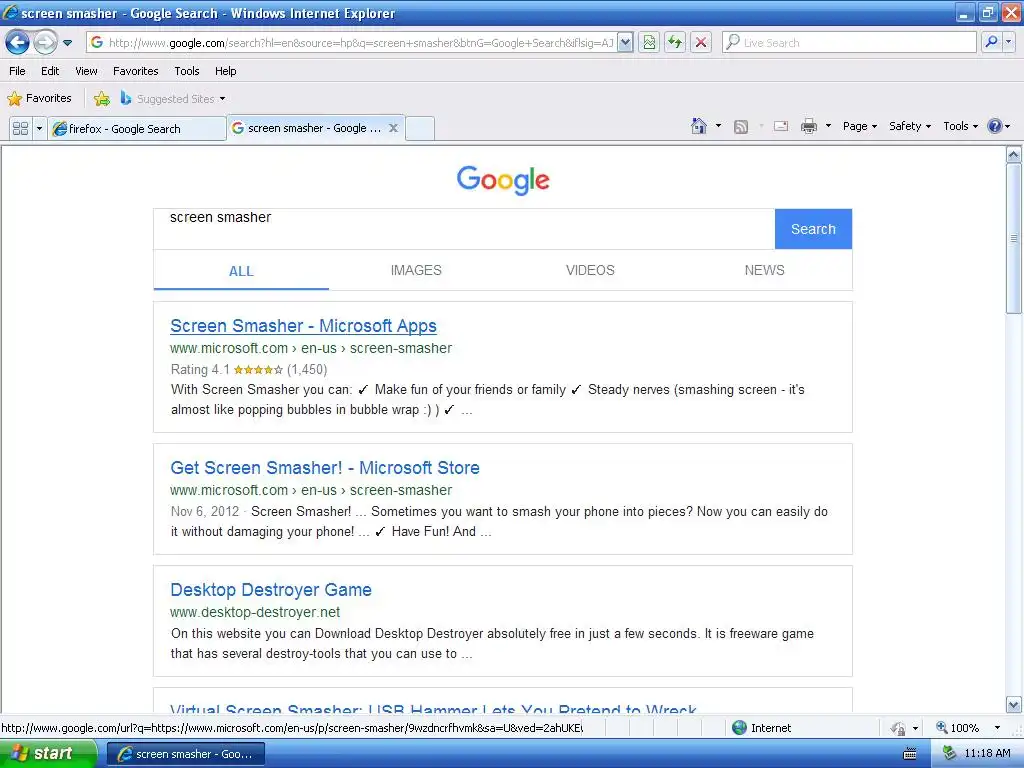Open recent pages dropdown beside Forward button
This screenshot has height=768, width=1024.
click(x=67, y=43)
